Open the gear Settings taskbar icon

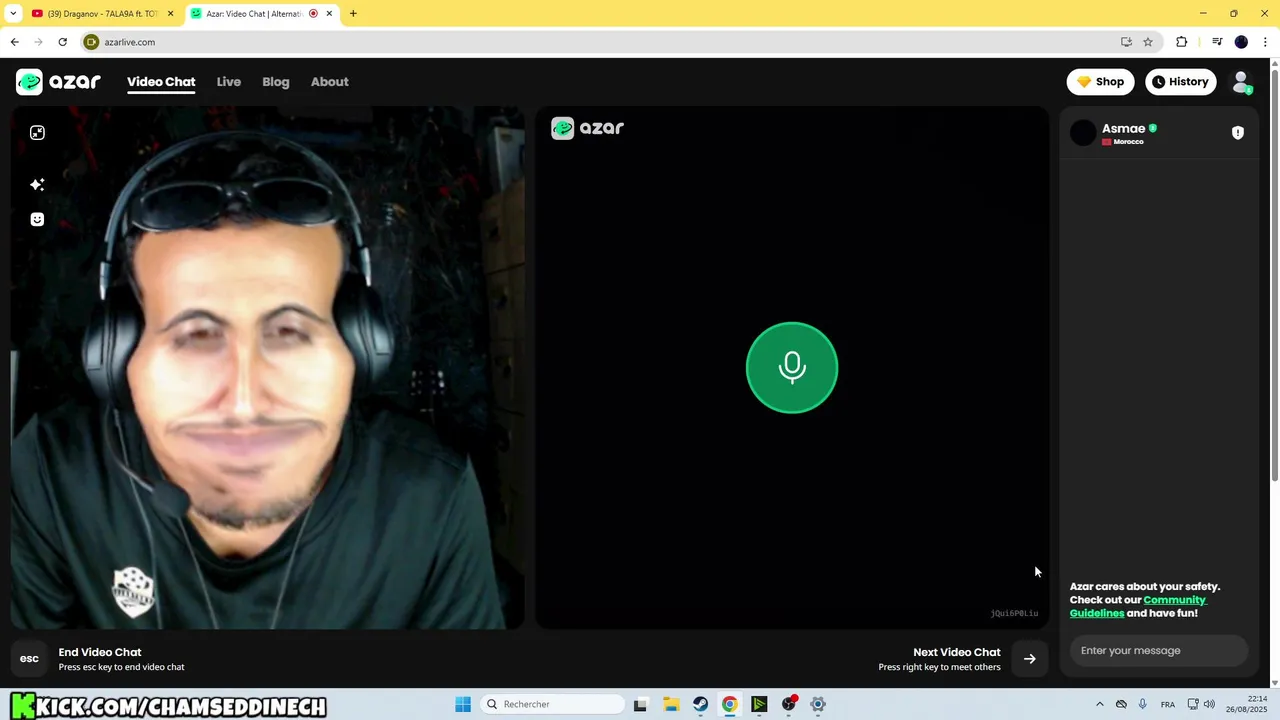pos(818,704)
